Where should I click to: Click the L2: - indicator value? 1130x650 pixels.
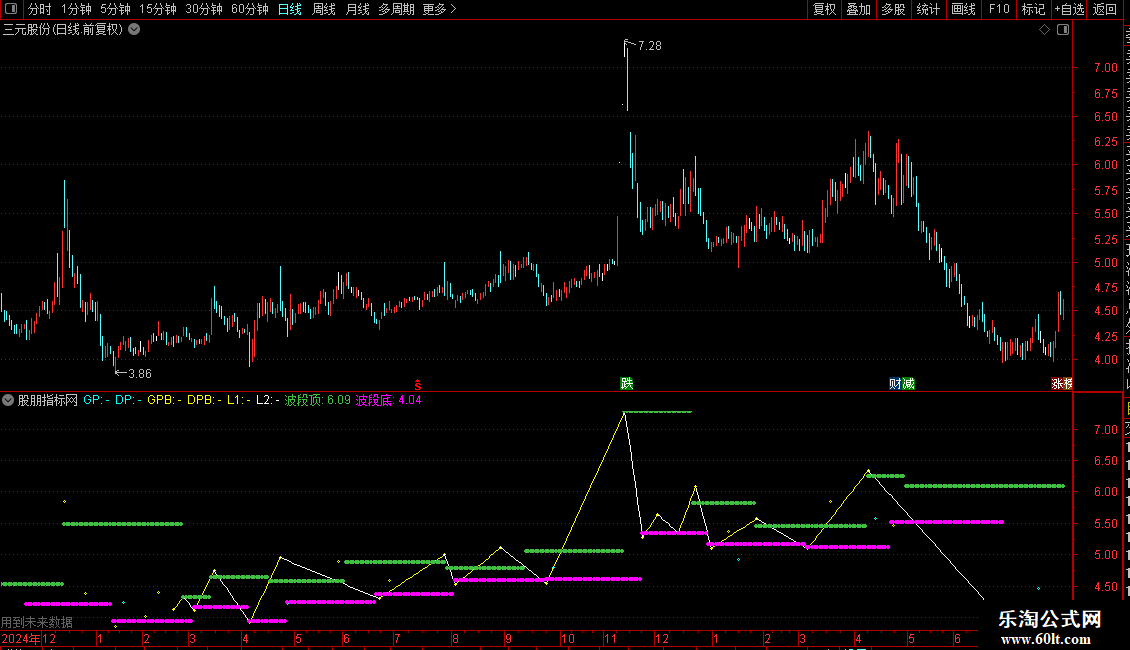click(x=268, y=400)
